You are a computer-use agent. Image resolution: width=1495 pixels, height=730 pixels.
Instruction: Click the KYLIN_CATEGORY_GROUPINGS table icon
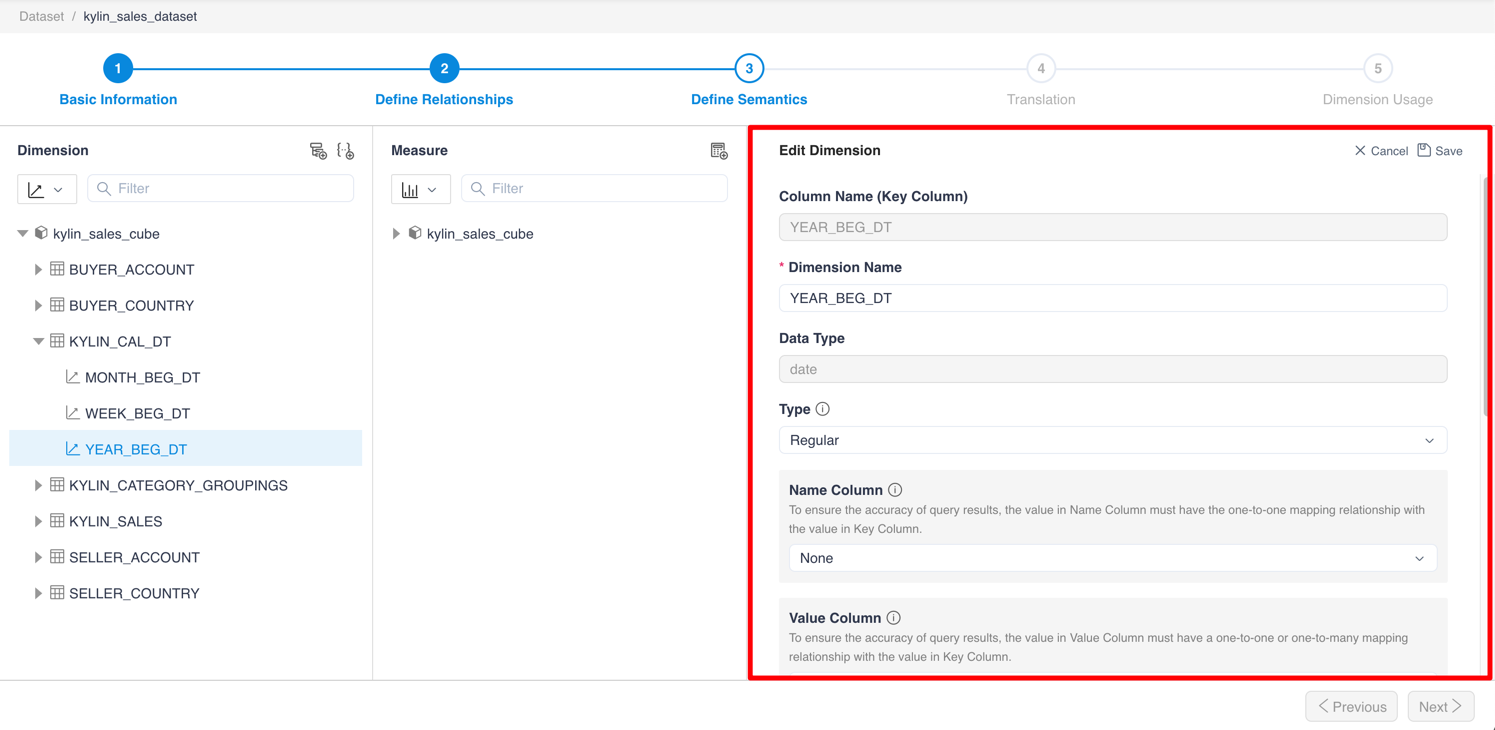tap(57, 485)
